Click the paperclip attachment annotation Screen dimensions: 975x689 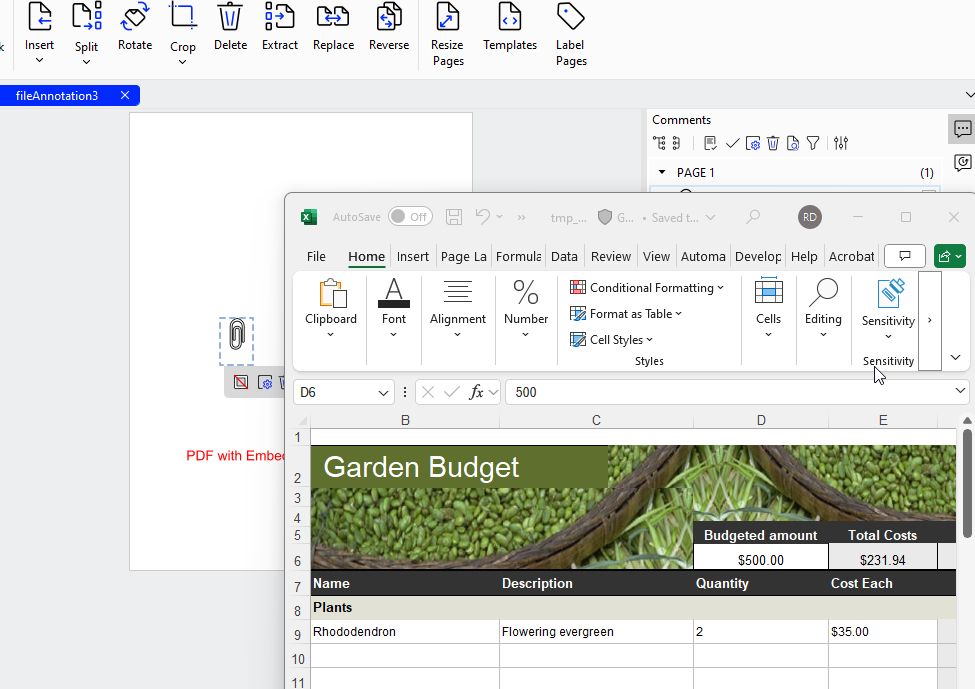pyautogui.click(x=236, y=335)
